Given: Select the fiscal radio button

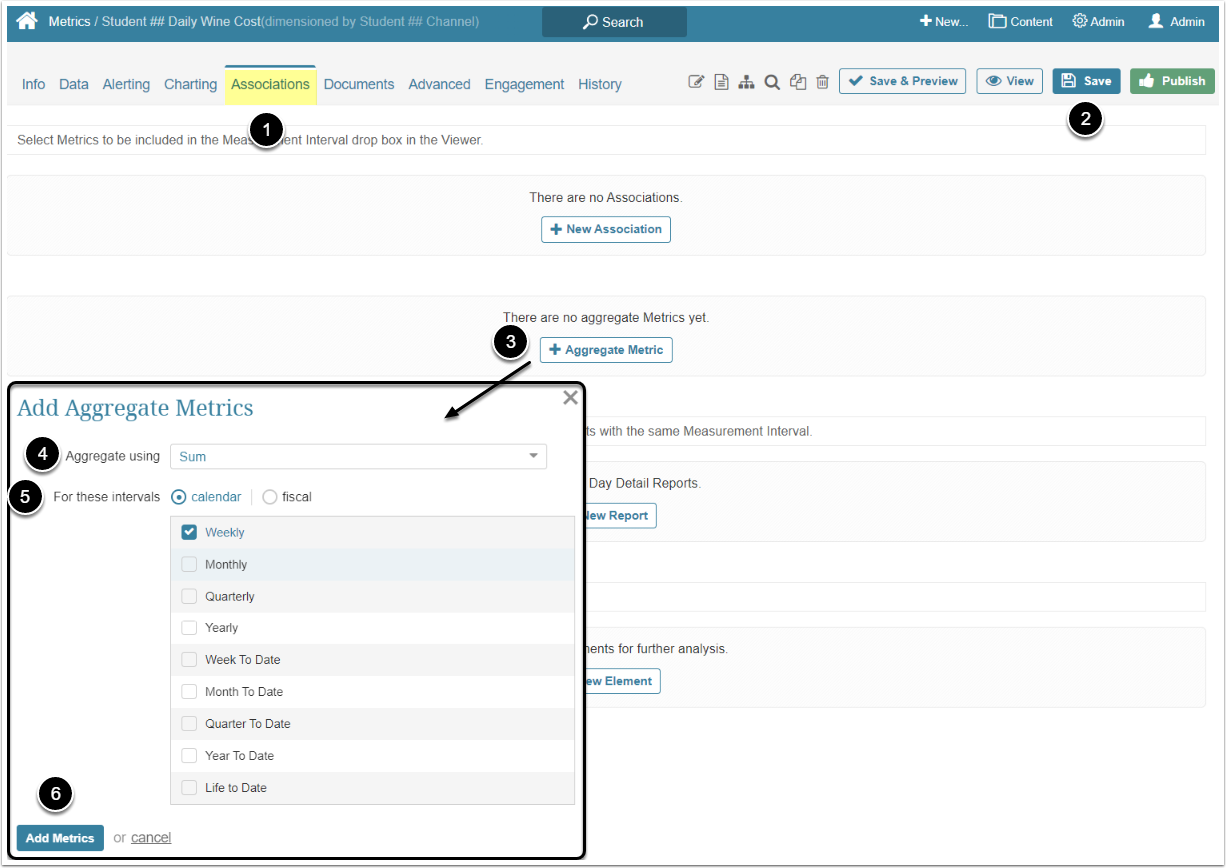Looking at the screenshot, I should coord(270,497).
